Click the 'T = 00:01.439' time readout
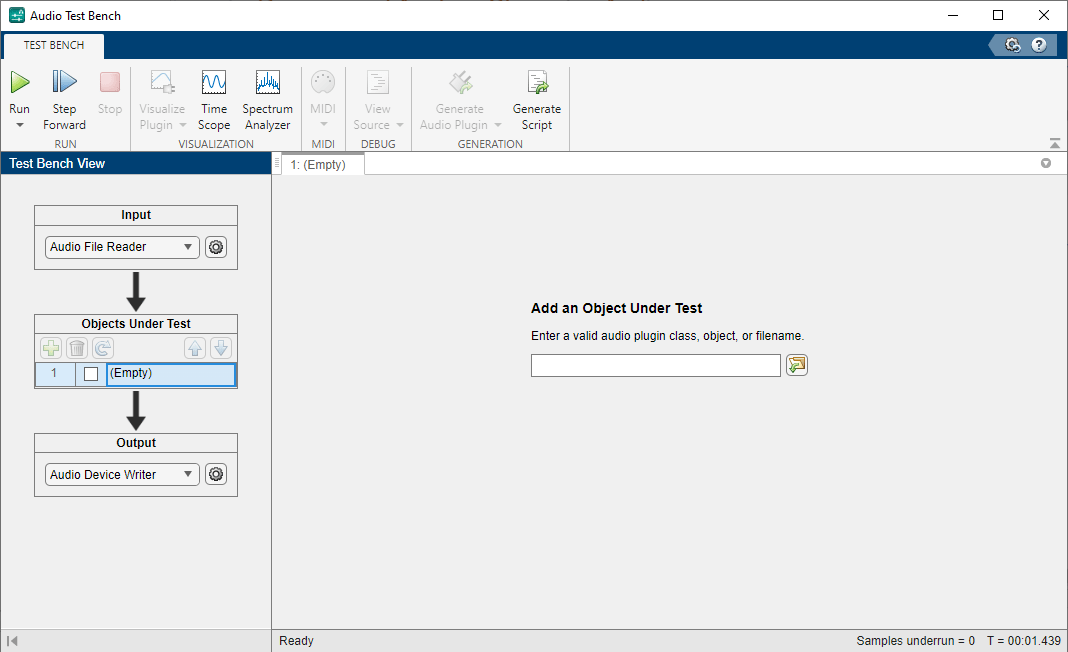Image resolution: width=1068 pixels, height=652 pixels. coord(1024,641)
